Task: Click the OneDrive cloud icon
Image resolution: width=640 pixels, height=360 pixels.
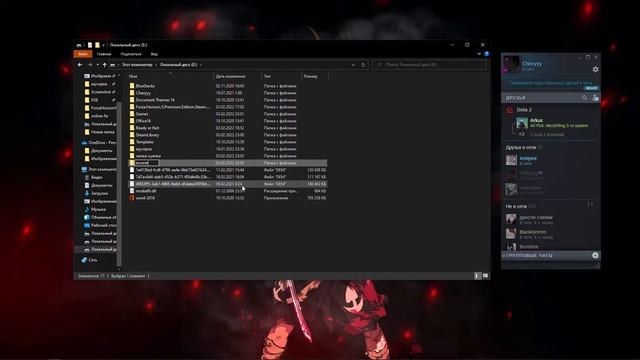Action: 84,142
